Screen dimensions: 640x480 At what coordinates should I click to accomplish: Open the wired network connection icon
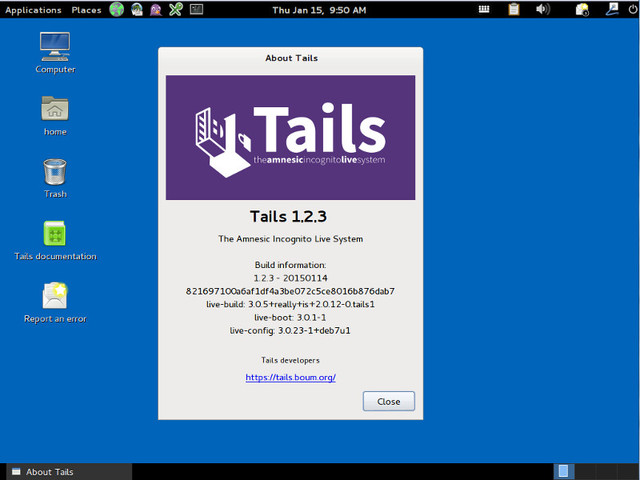612,9
